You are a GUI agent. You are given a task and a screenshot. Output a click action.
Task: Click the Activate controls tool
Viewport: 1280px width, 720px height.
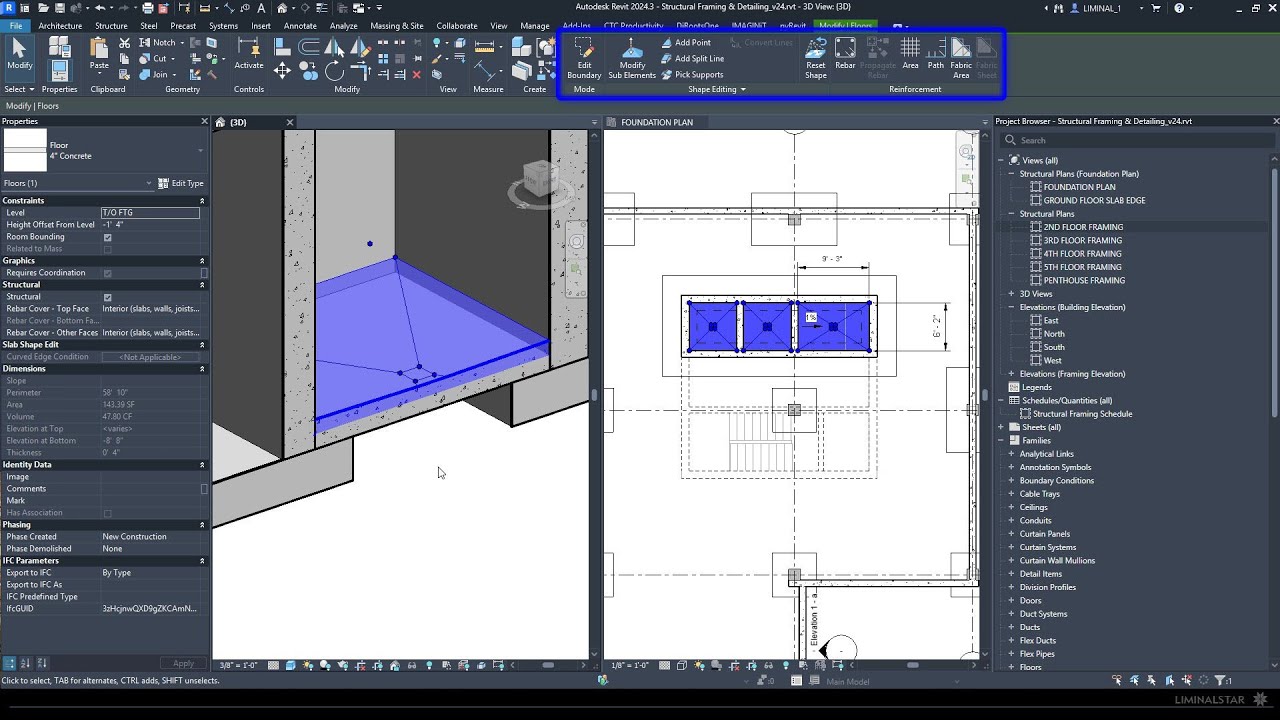tap(249, 54)
